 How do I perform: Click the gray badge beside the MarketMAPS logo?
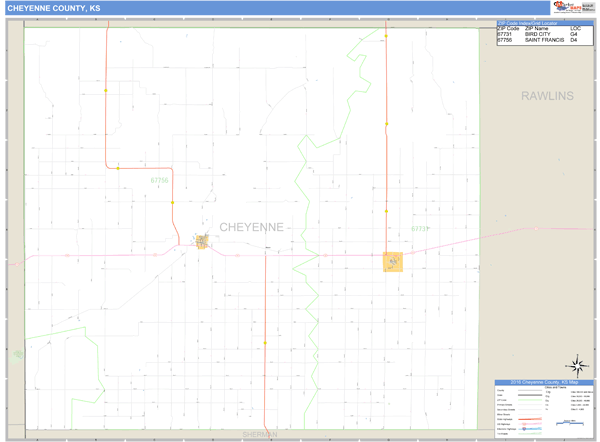tap(588, 7)
